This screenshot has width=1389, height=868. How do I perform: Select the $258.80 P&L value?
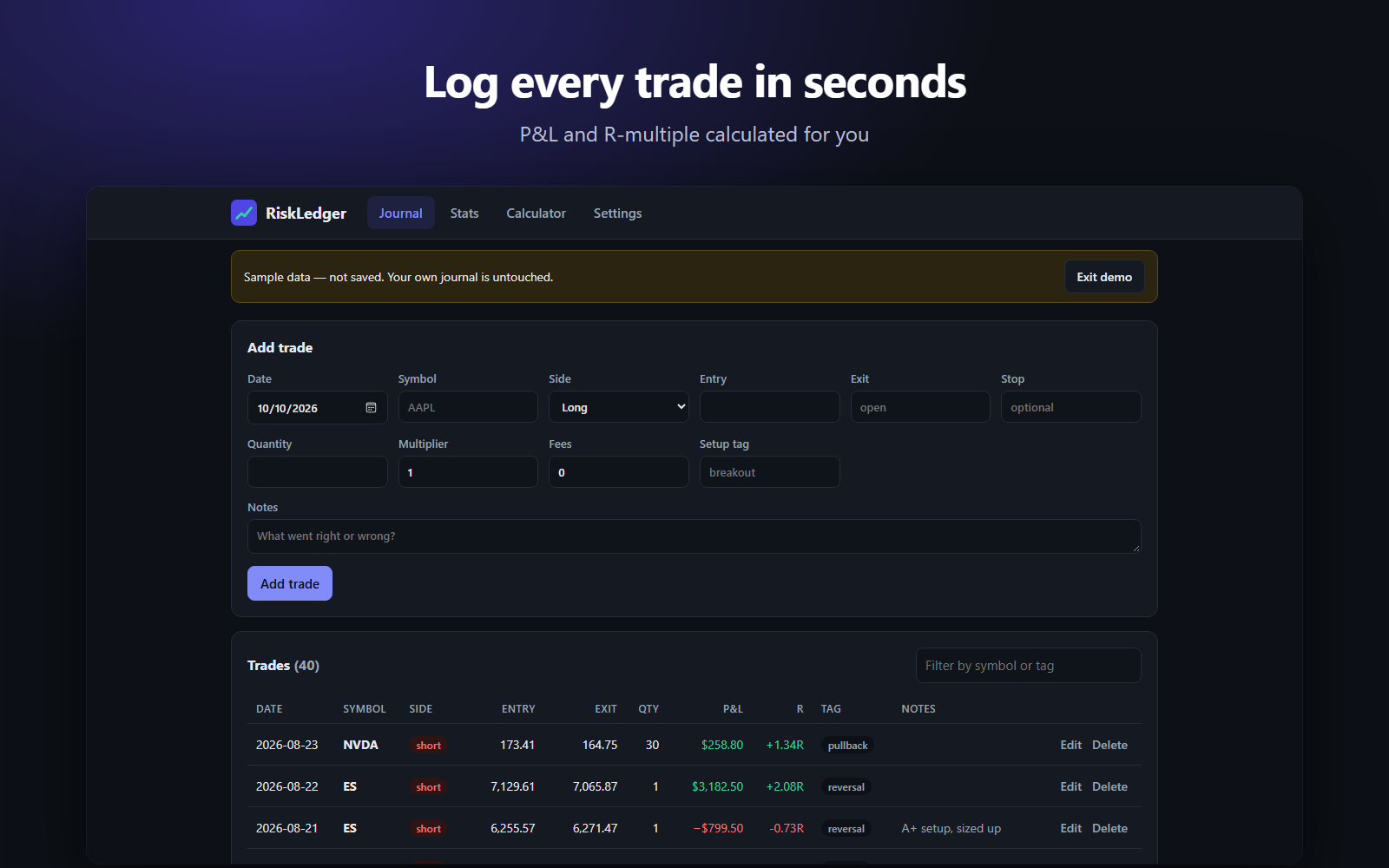[x=722, y=745]
